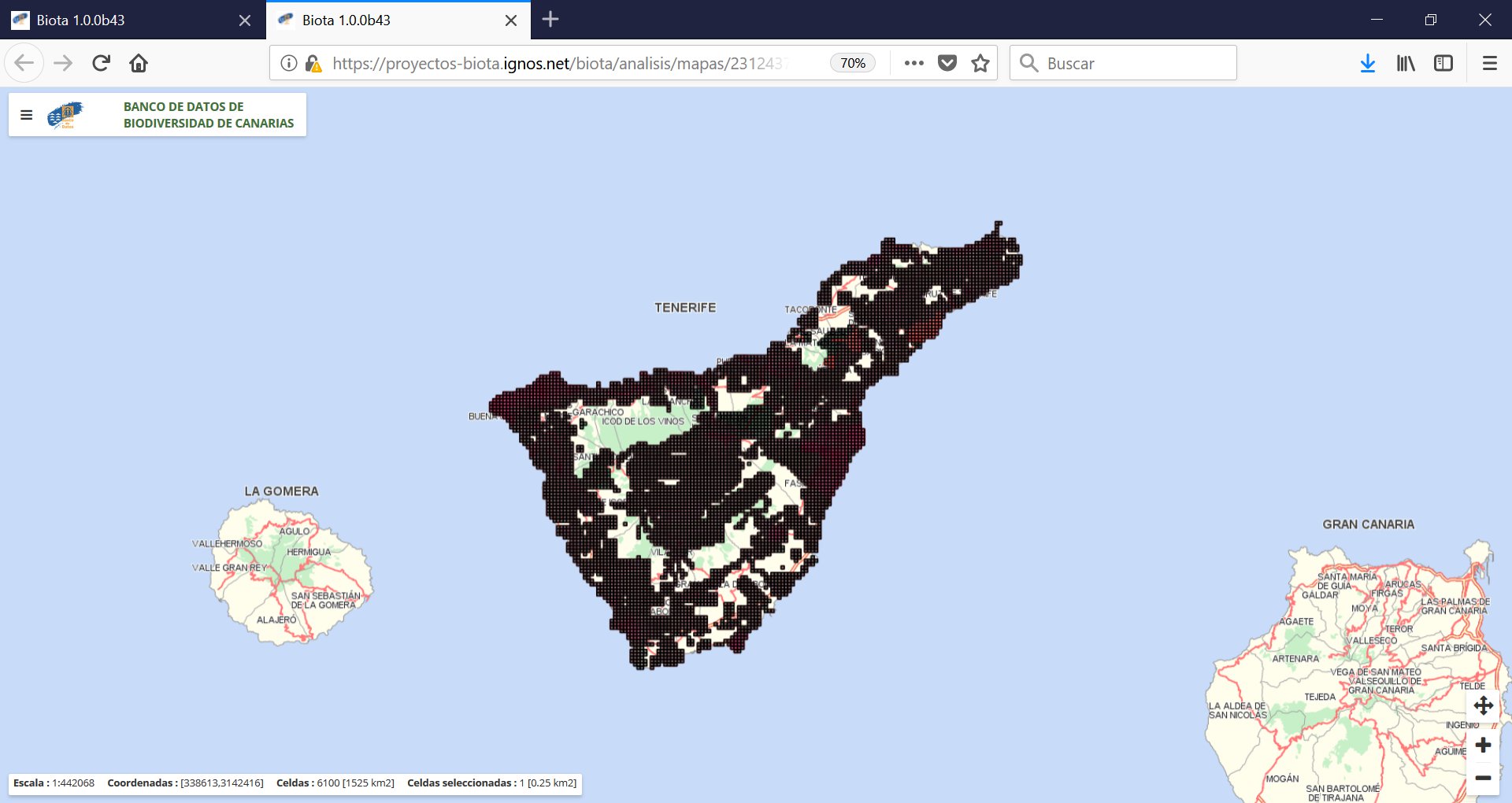
Task: Select the second Biota 1.0.0b43 tab
Action: click(398, 20)
